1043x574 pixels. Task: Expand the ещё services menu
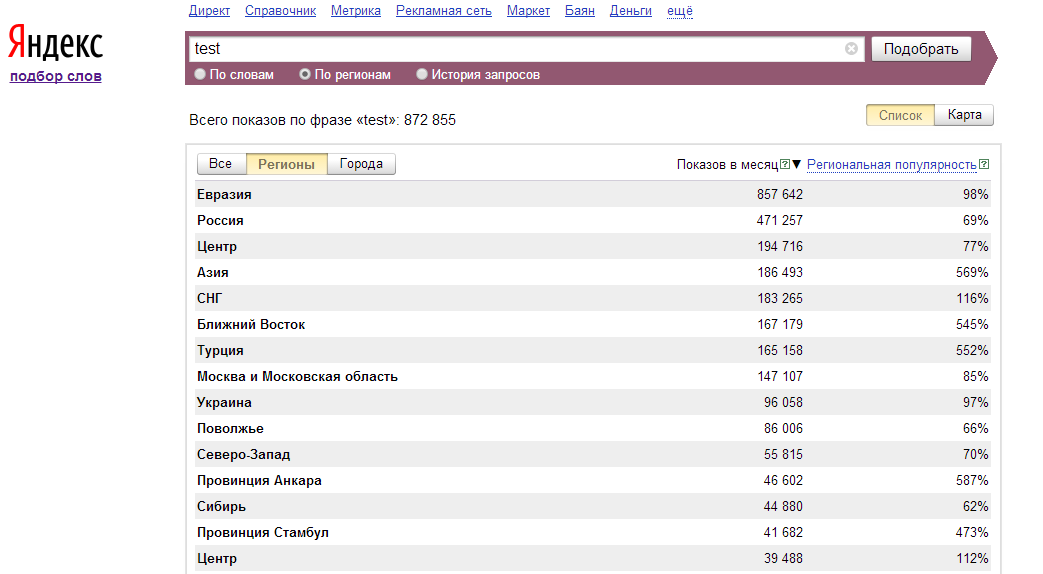pyautogui.click(x=680, y=11)
